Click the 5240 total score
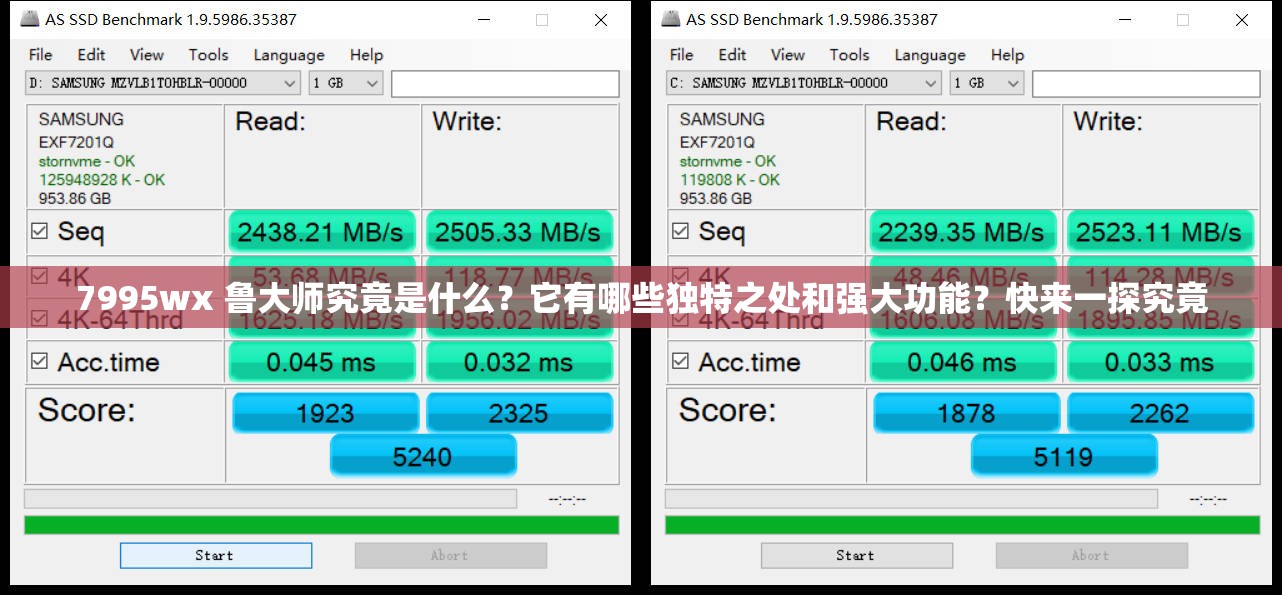This screenshot has height=595, width=1282. point(423,456)
